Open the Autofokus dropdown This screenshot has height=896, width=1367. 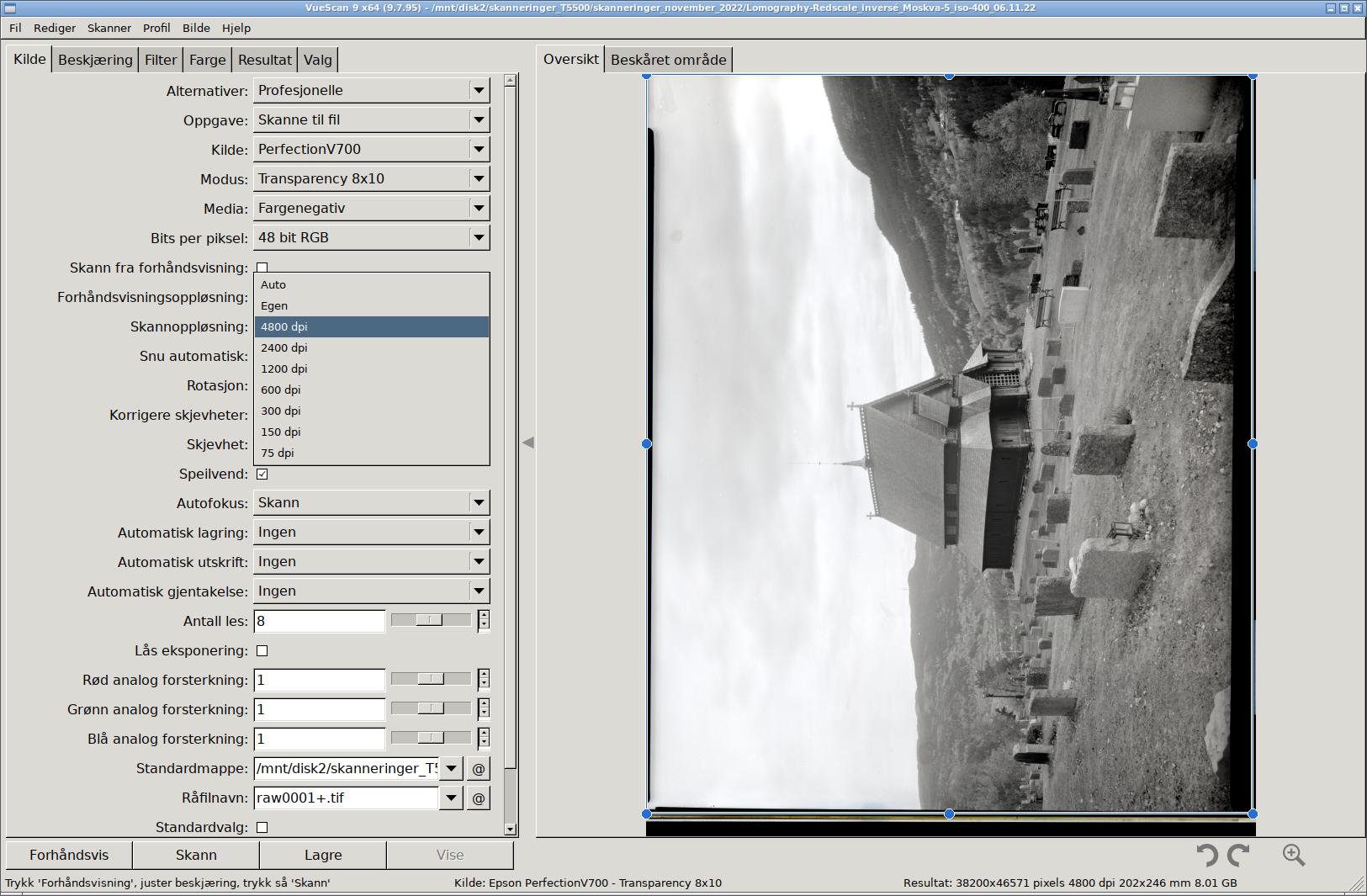click(371, 502)
